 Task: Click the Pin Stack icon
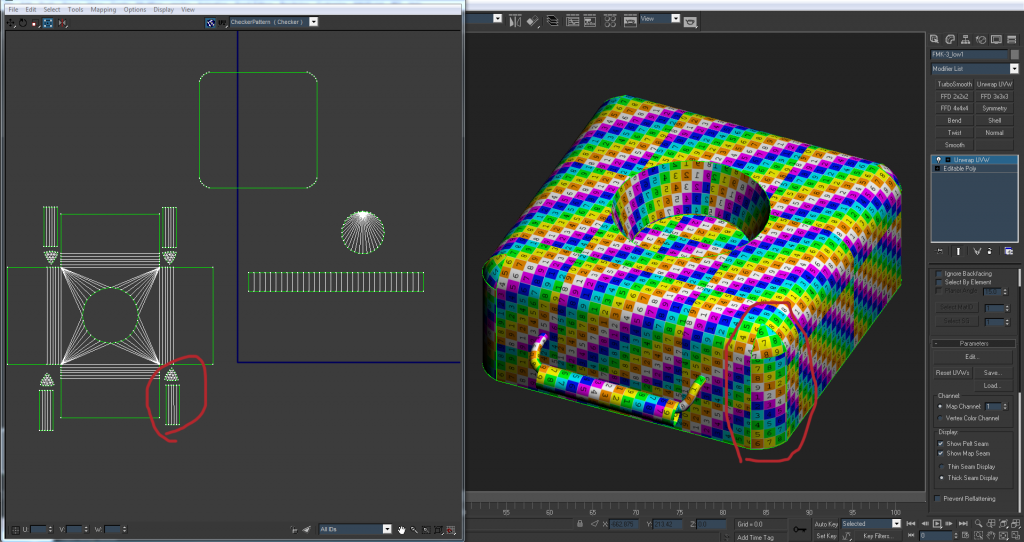point(938,250)
